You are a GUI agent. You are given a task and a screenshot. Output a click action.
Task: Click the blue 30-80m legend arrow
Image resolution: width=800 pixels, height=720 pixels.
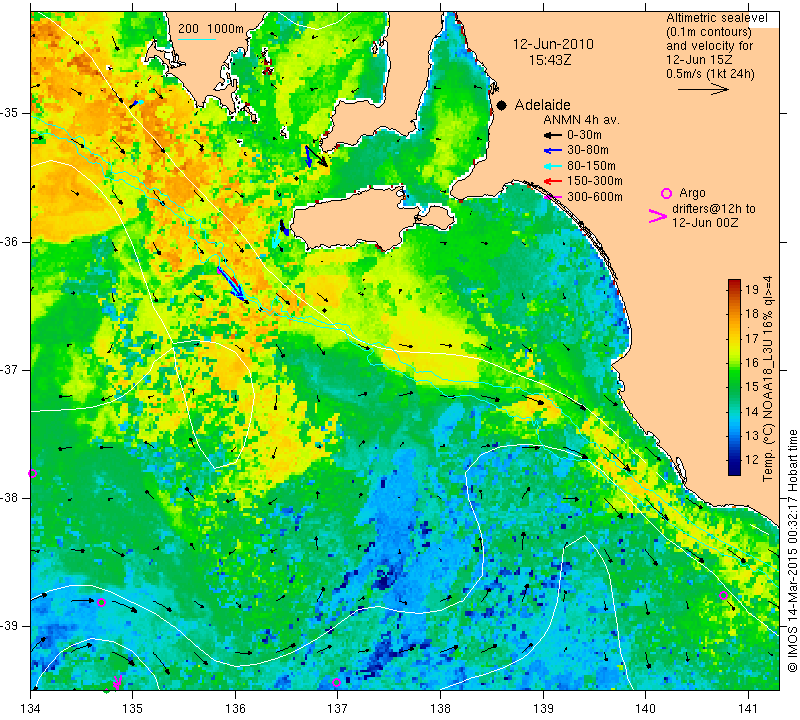point(553,151)
